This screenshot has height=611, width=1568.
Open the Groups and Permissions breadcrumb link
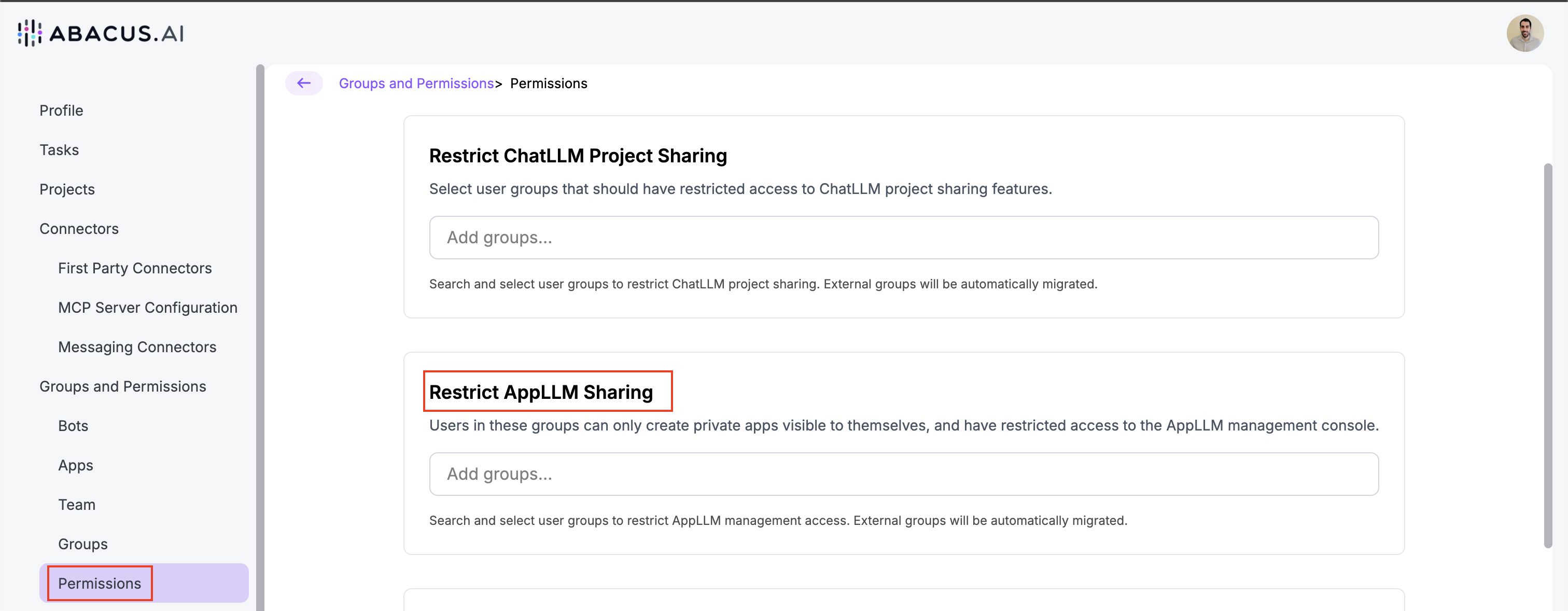(x=416, y=84)
